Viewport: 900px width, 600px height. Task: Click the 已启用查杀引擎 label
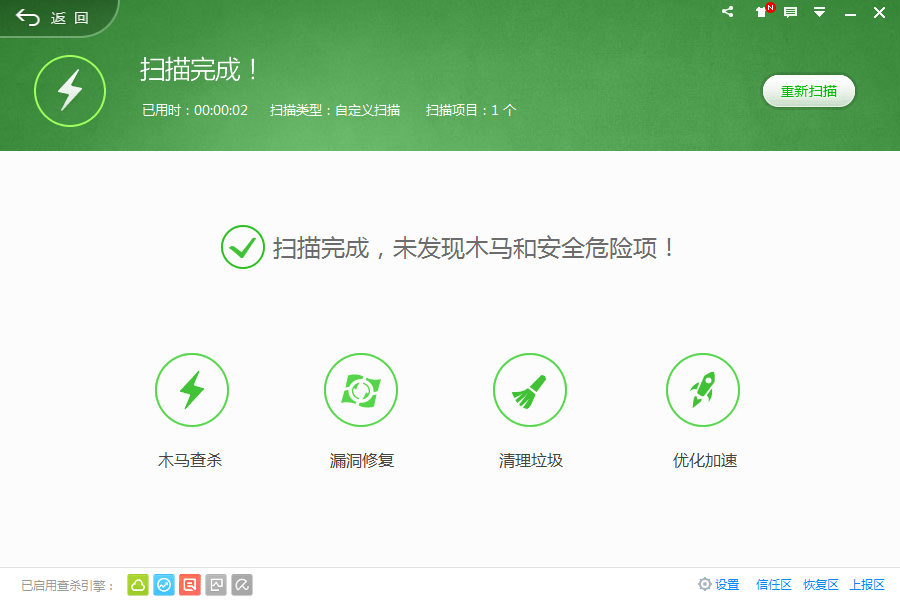(68, 586)
